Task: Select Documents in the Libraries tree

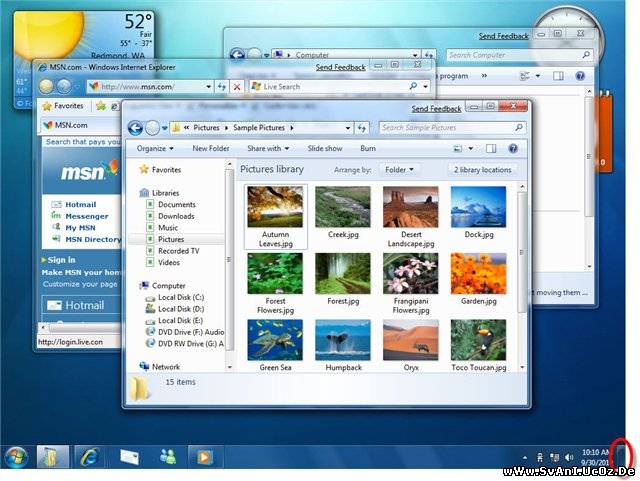Action: pos(177,204)
